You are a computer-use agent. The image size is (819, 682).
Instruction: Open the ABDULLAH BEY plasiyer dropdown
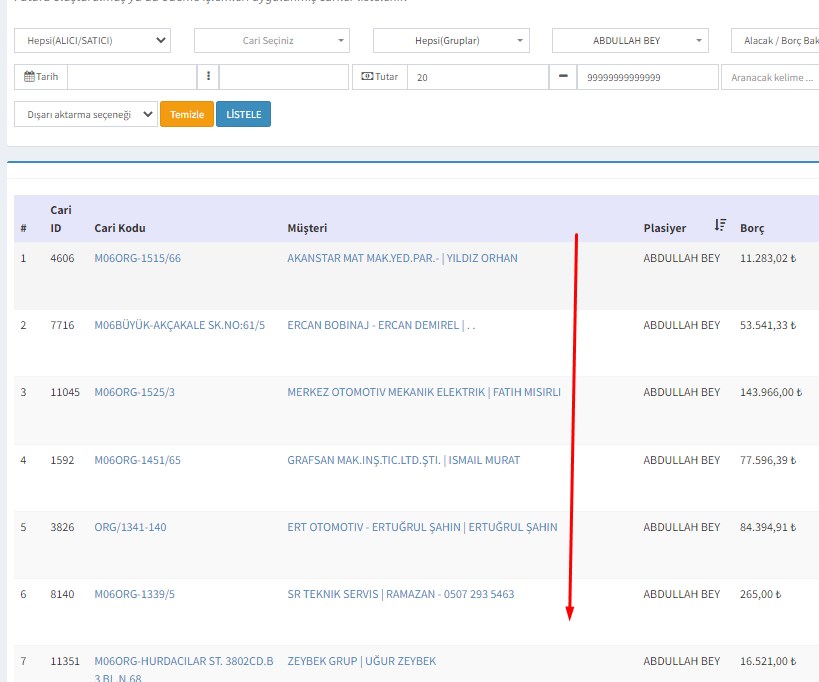point(630,41)
